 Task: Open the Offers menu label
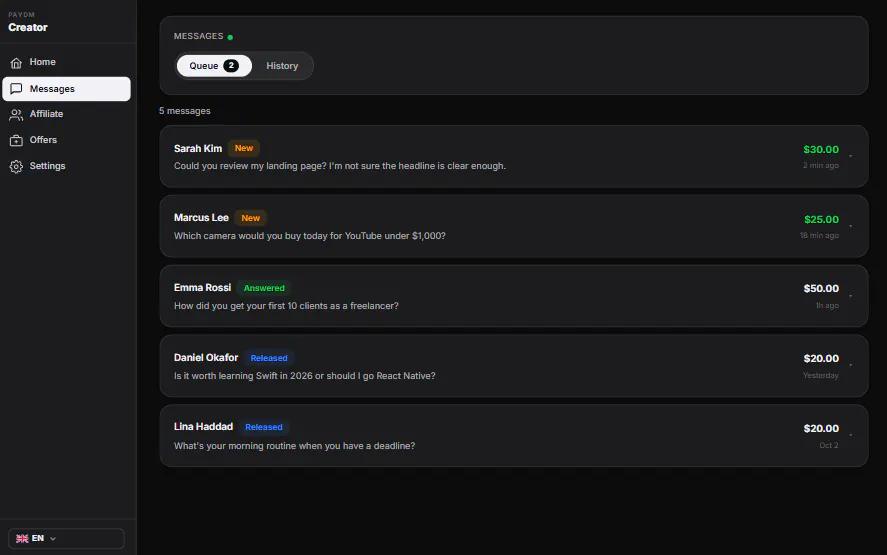click(x=43, y=140)
